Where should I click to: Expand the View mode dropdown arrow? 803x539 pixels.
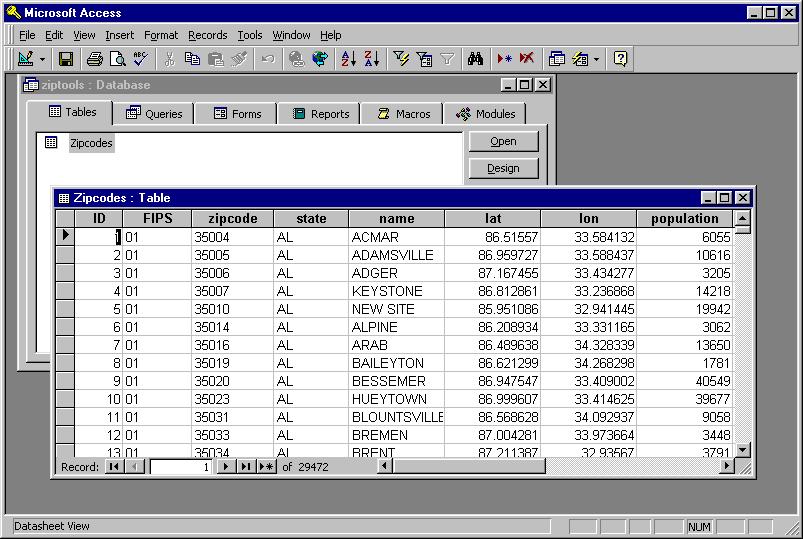click(43, 59)
